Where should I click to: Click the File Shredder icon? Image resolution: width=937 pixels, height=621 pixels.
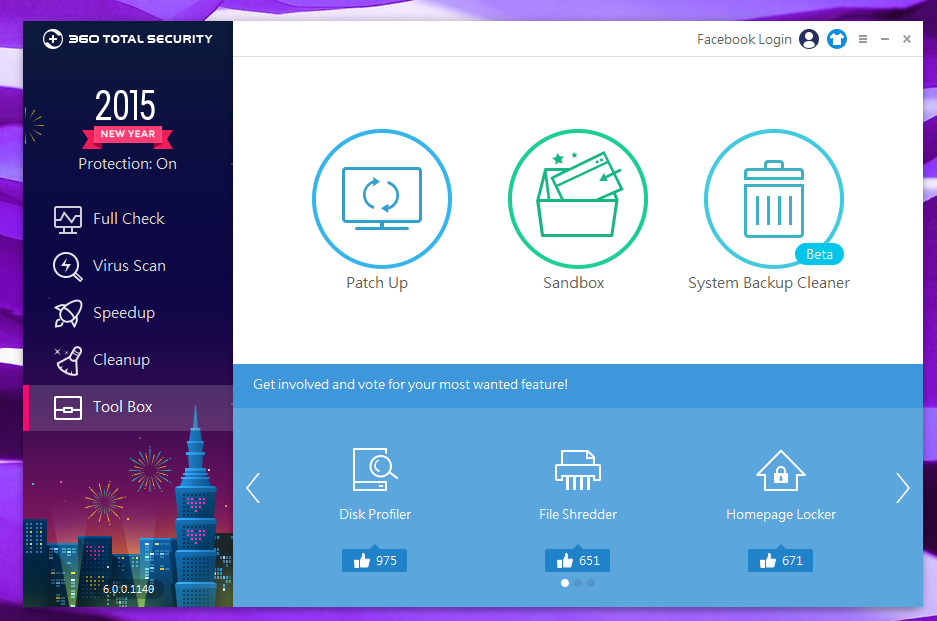pos(578,470)
